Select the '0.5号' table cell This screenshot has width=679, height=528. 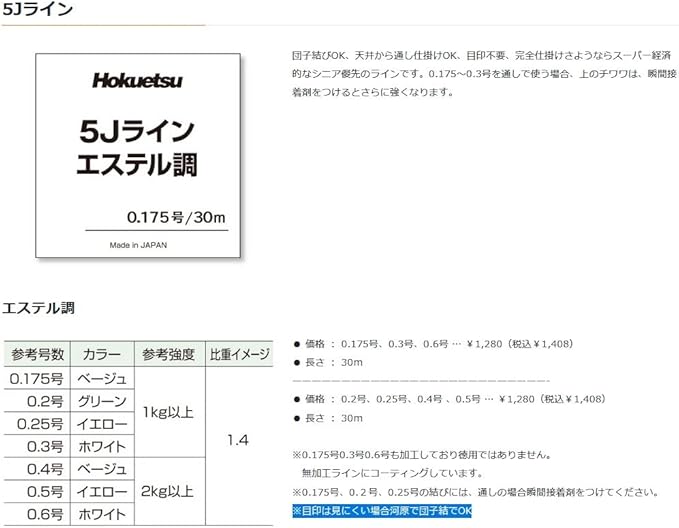37,491
